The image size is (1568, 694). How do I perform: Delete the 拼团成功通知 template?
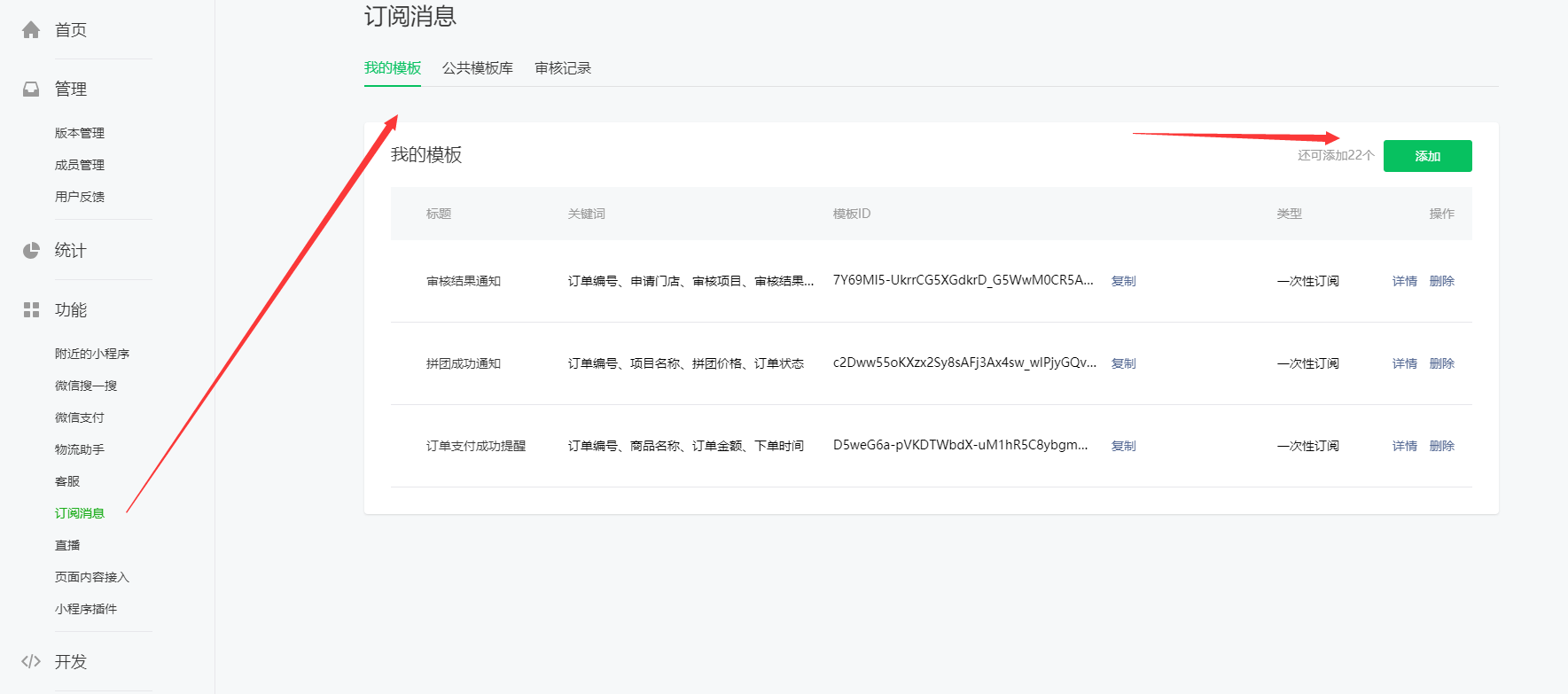click(1441, 363)
